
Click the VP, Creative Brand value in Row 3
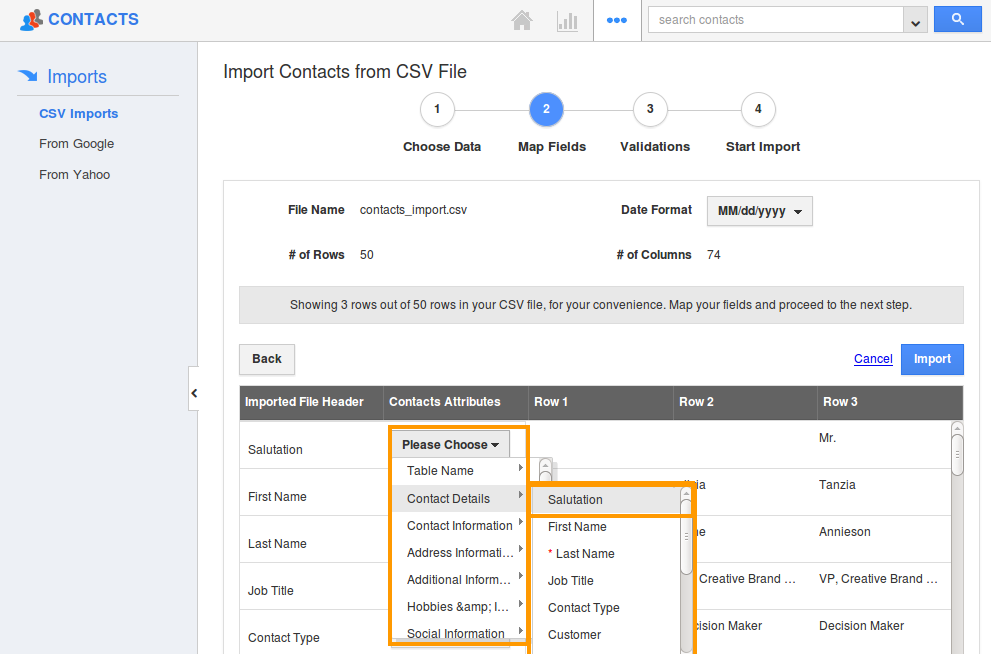[879, 579]
